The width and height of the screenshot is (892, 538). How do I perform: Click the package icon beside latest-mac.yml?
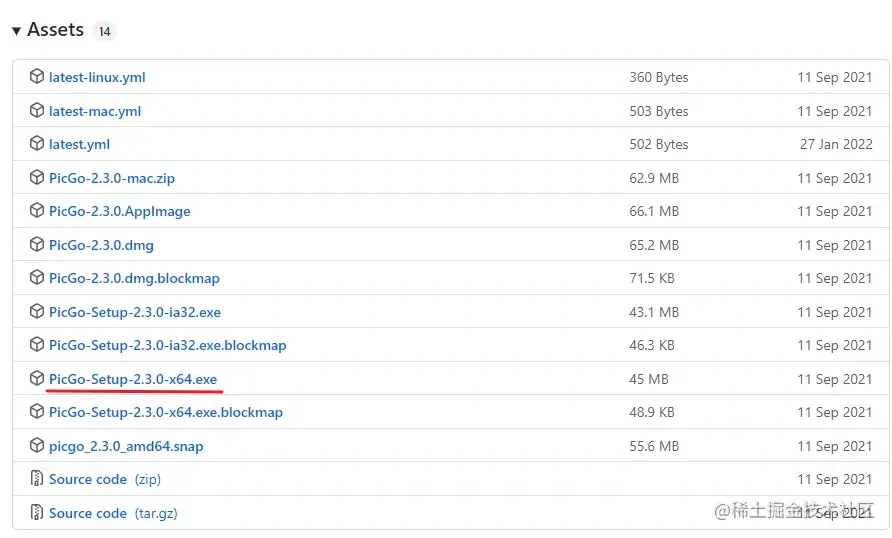coord(36,110)
